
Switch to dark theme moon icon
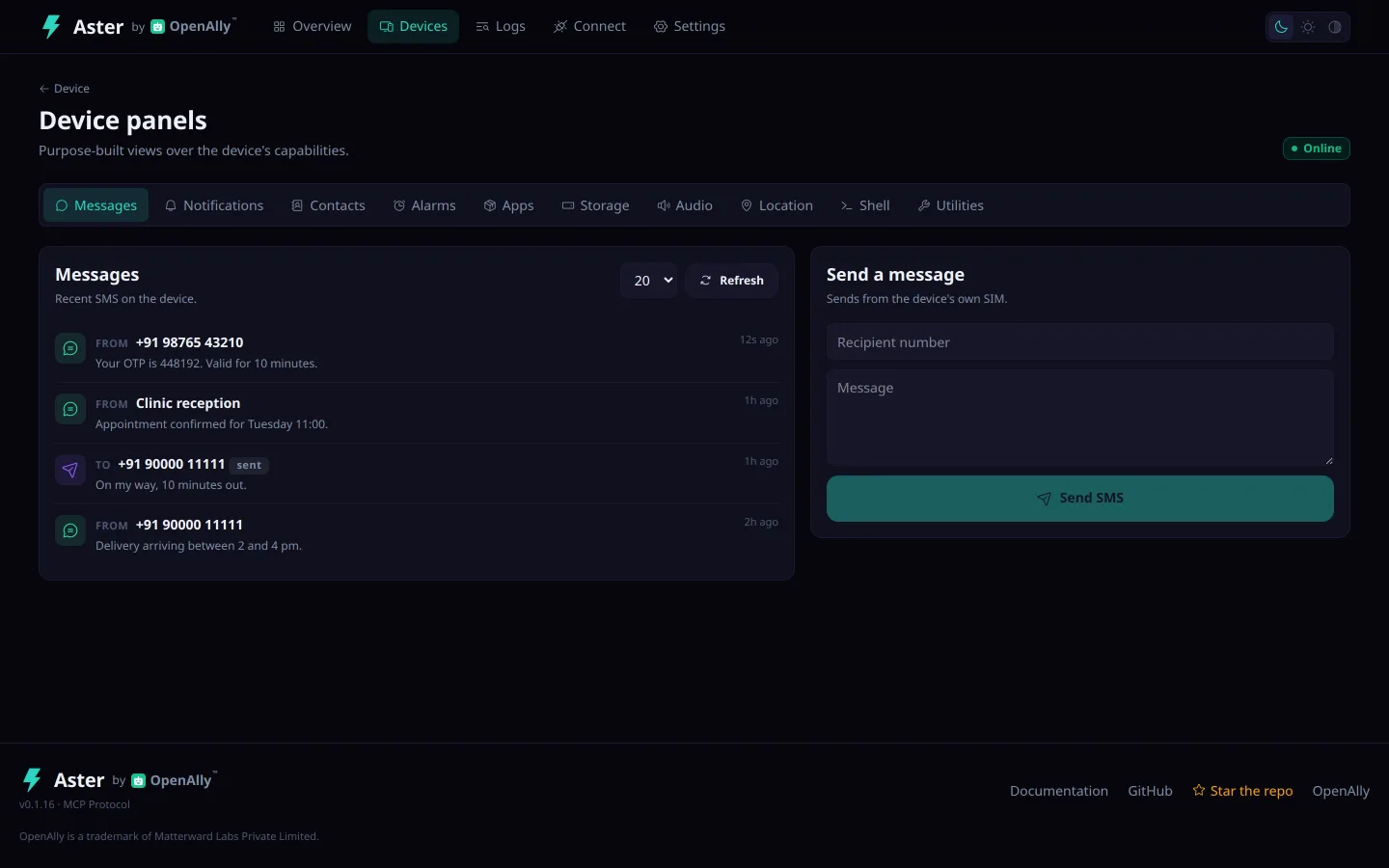click(1281, 27)
